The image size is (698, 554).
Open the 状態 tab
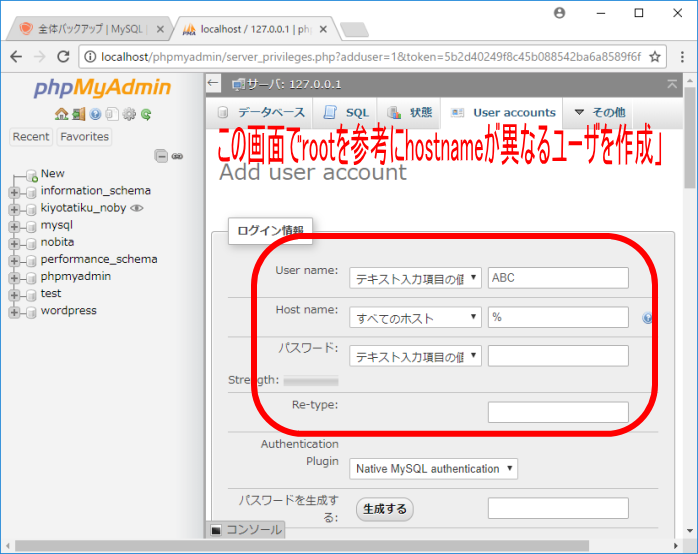click(410, 113)
